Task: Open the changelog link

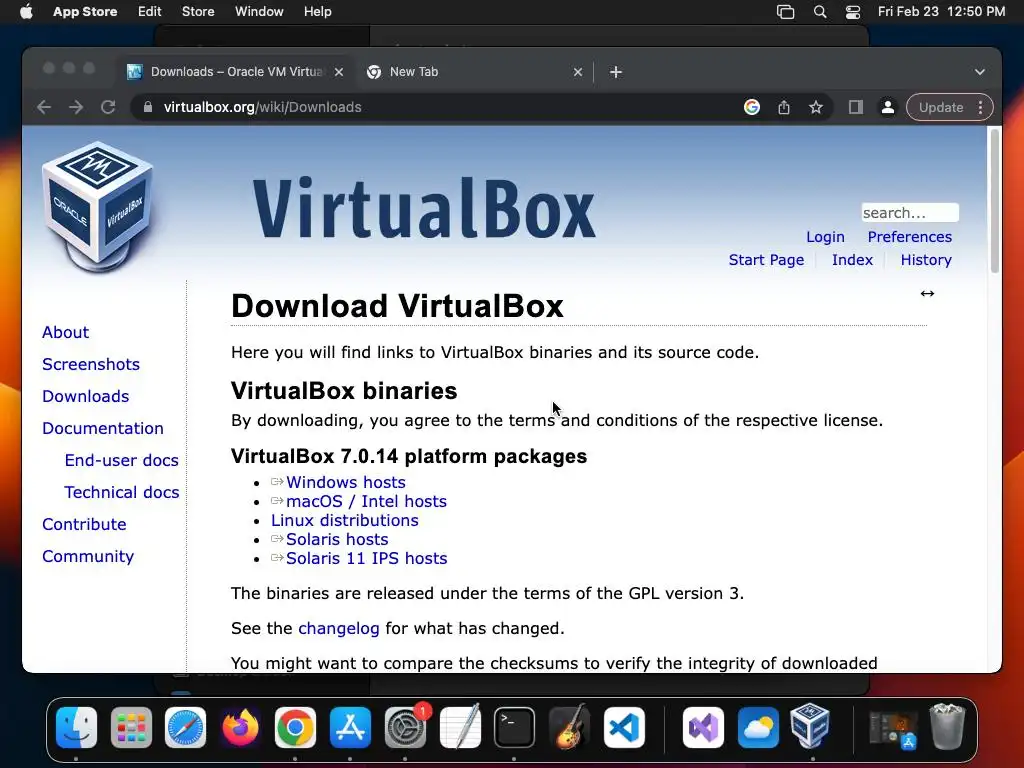Action: tap(338, 628)
